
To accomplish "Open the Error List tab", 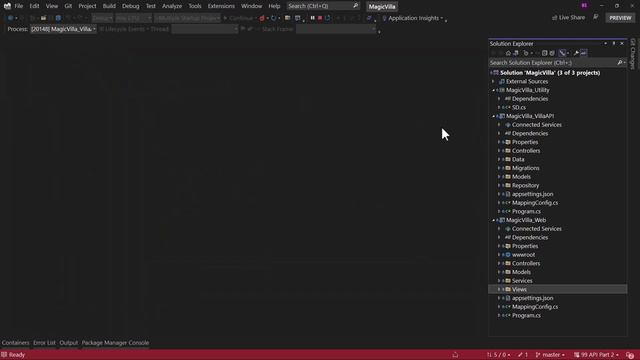I will (44, 343).
